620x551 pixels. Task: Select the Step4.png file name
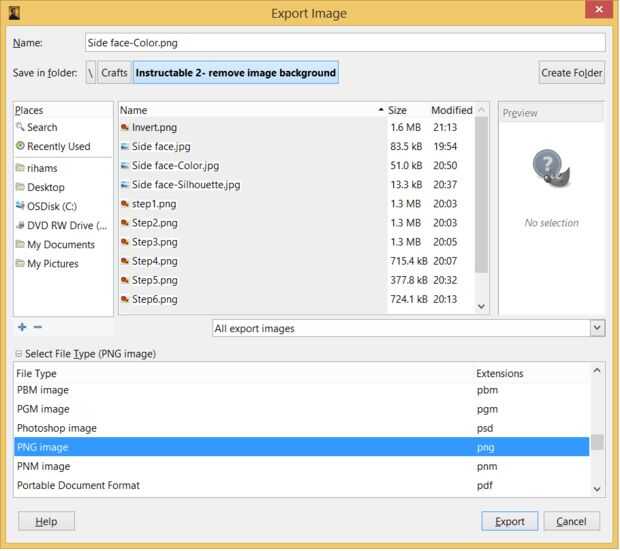(x=155, y=261)
